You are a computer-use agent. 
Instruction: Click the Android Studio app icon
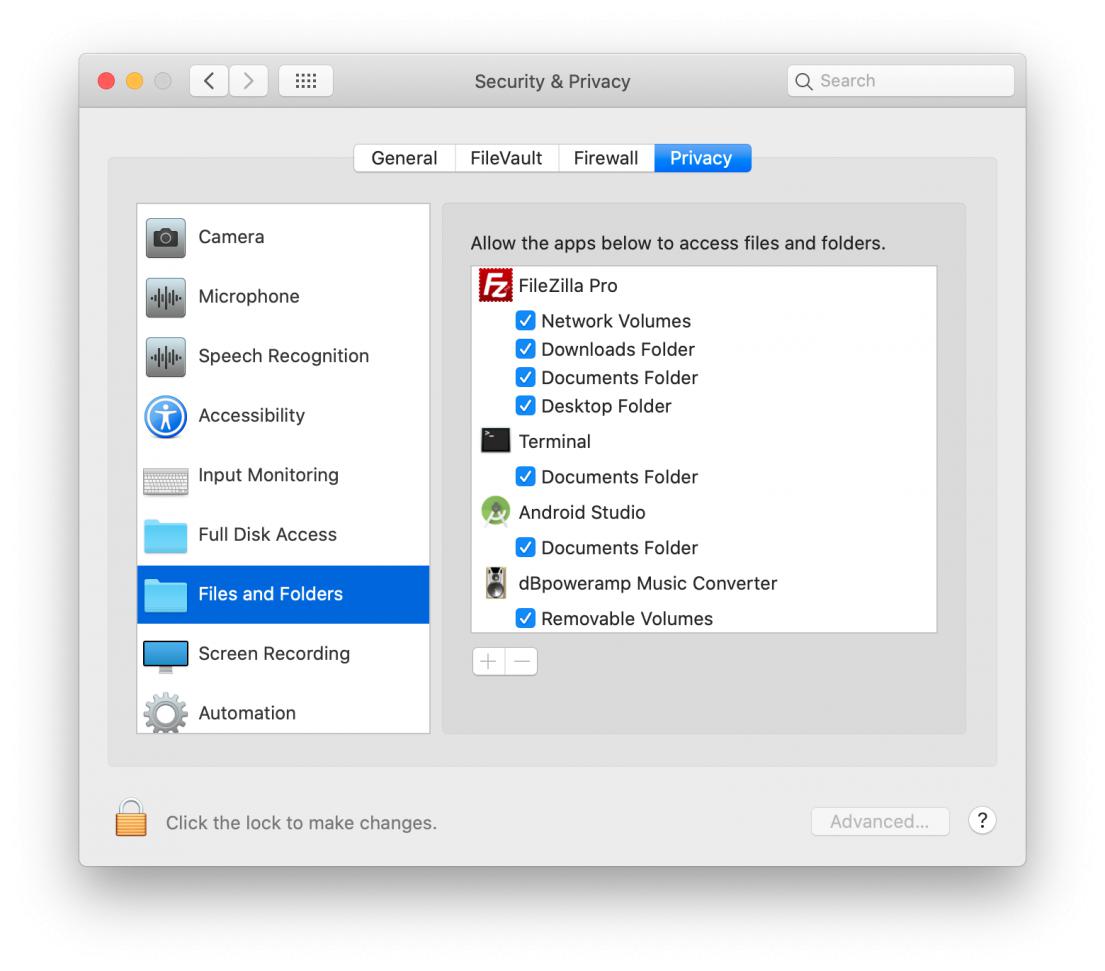[495, 512]
